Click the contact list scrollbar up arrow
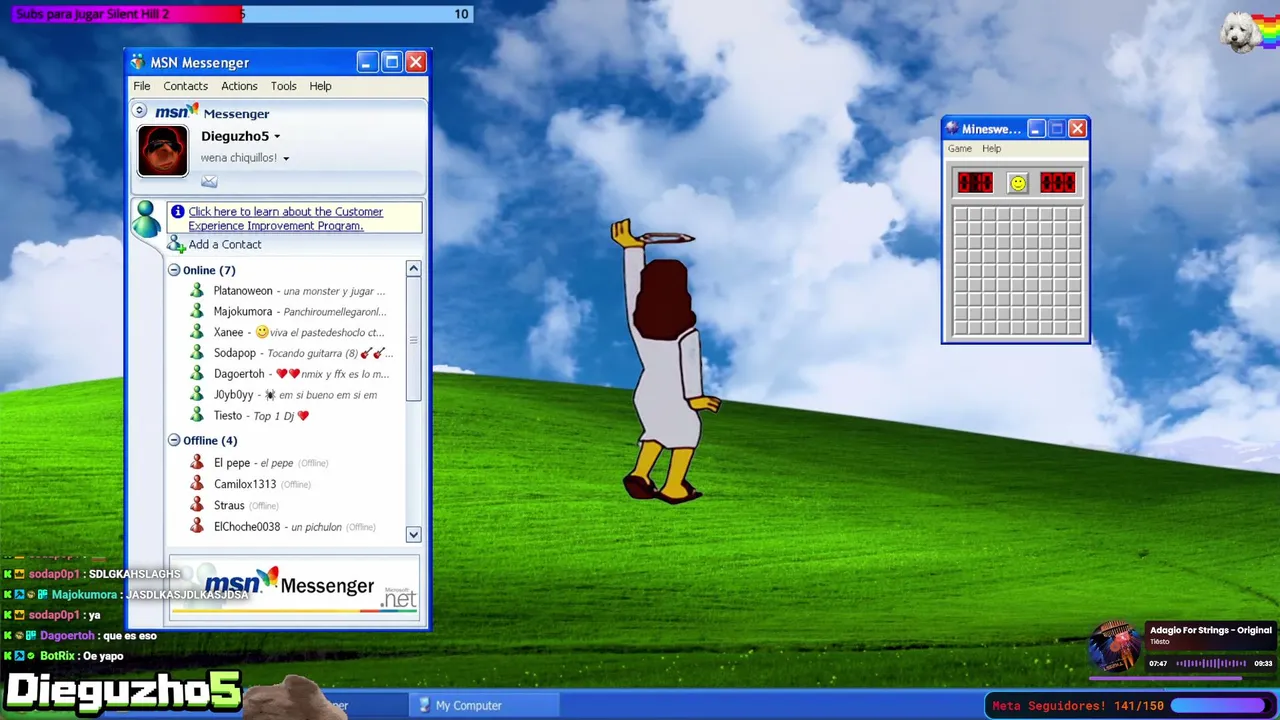Viewport: 1280px width, 720px height. click(x=413, y=269)
